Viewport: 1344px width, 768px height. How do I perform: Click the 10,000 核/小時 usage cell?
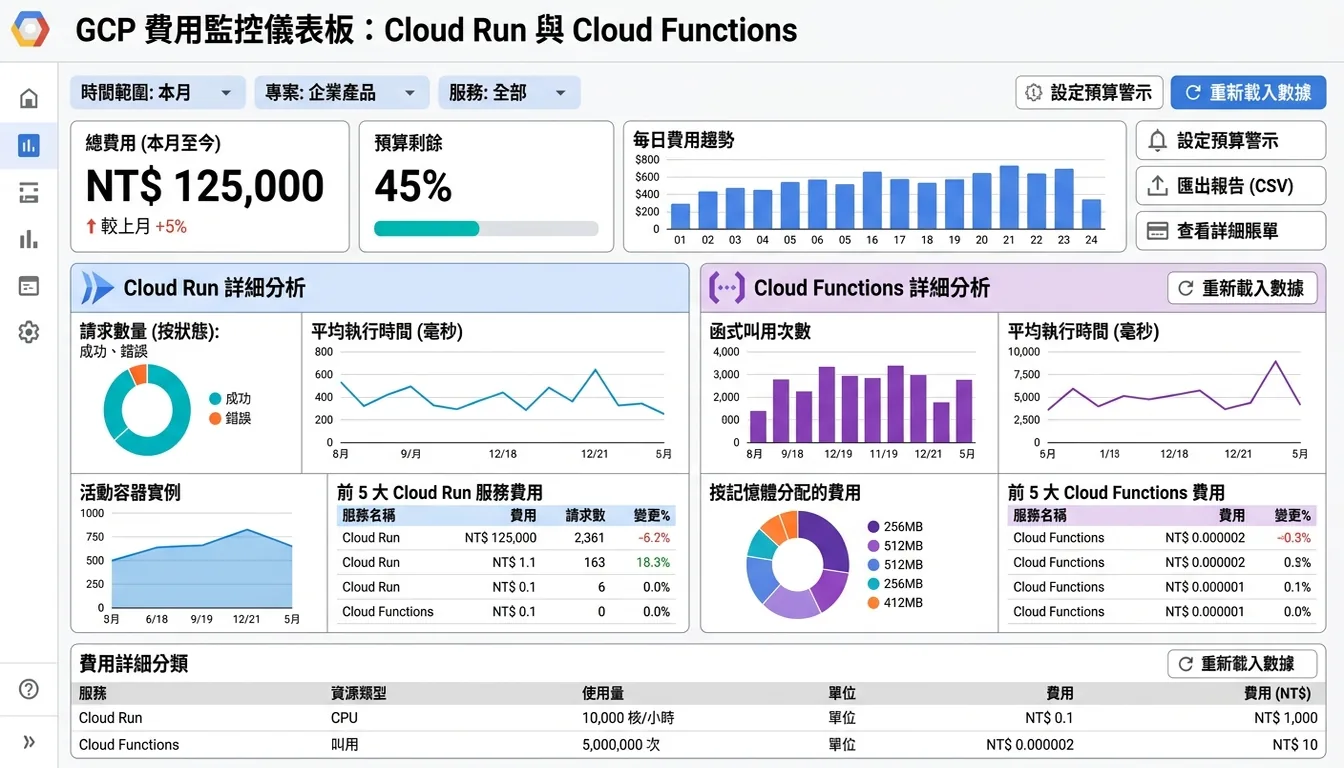(x=628, y=718)
